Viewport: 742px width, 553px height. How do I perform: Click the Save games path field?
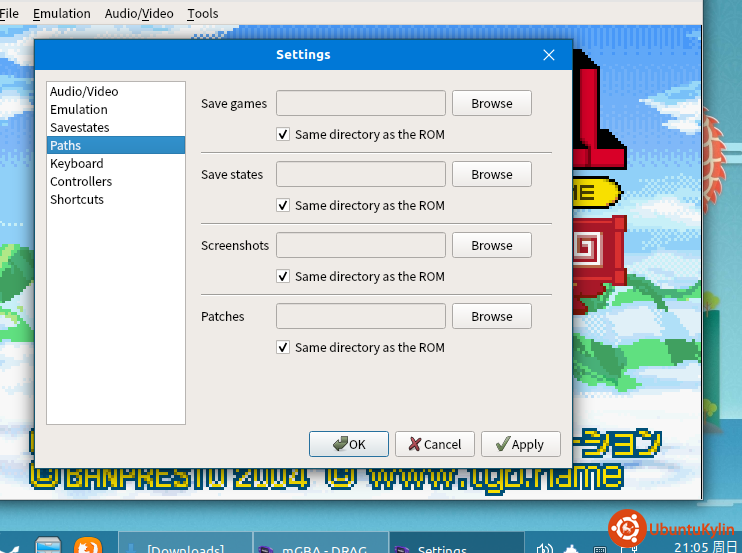click(x=361, y=103)
